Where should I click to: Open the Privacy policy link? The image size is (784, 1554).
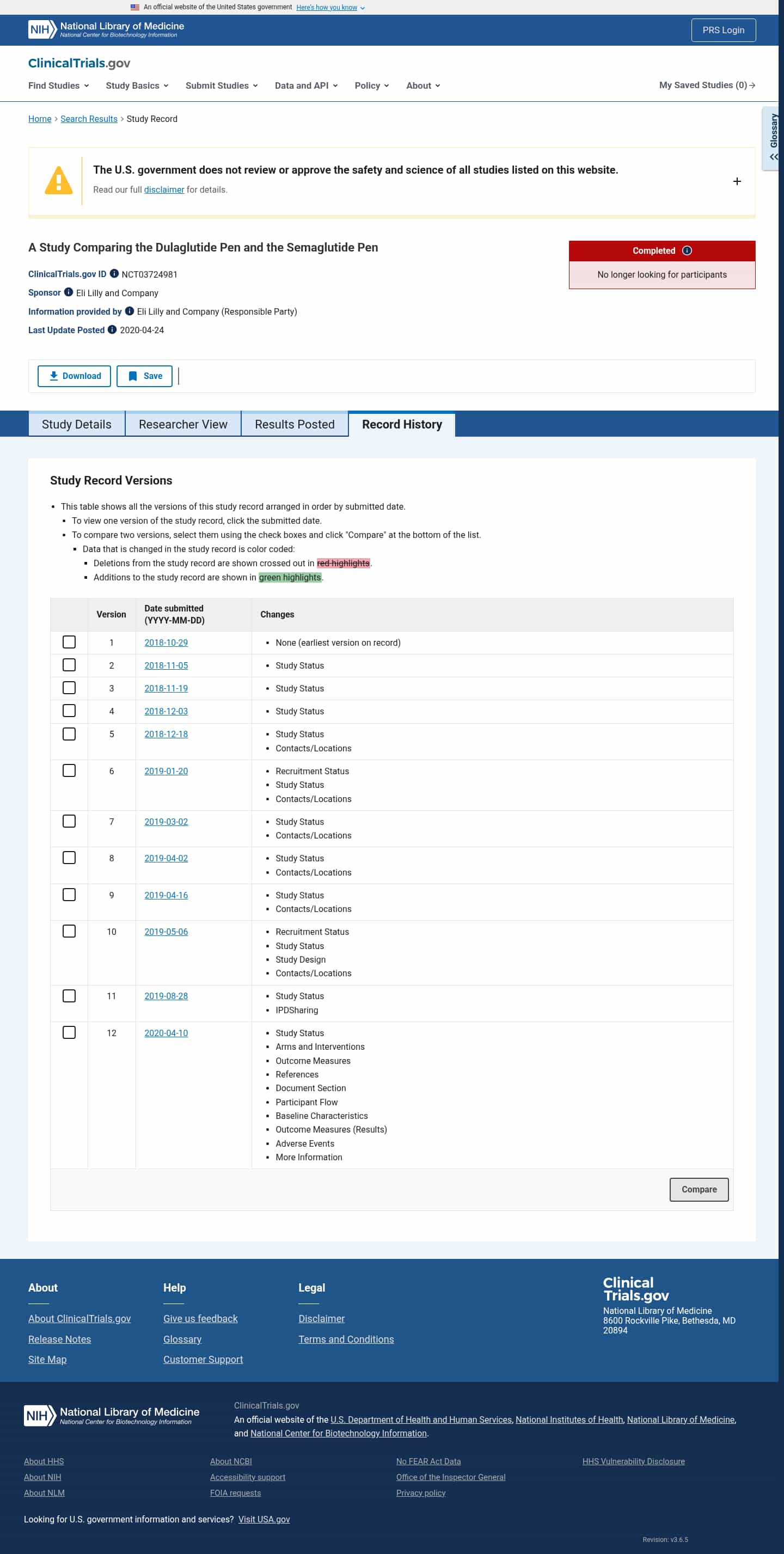pos(421,1492)
